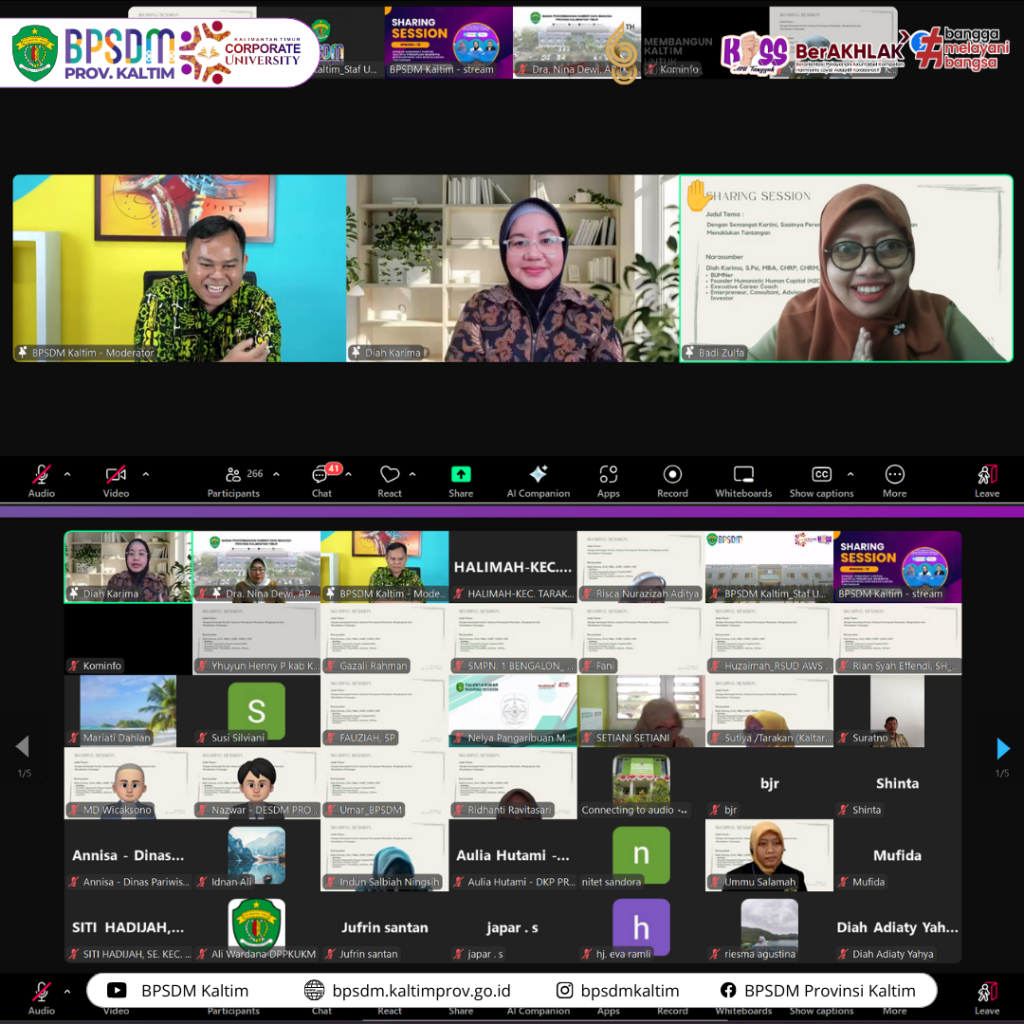The height and width of the screenshot is (1024, 1024).
Task: Select the Idnan Ali lake avatar tile
Action: tap(256, 855)
